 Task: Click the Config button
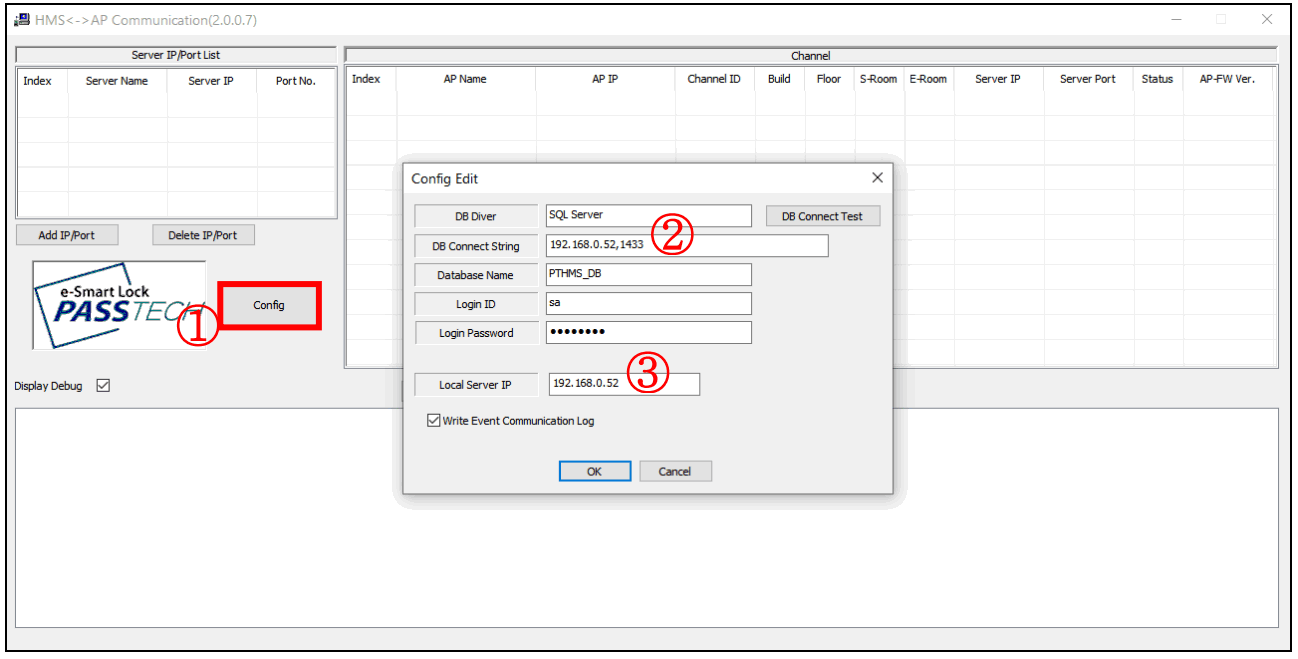[x=269, y=305]
